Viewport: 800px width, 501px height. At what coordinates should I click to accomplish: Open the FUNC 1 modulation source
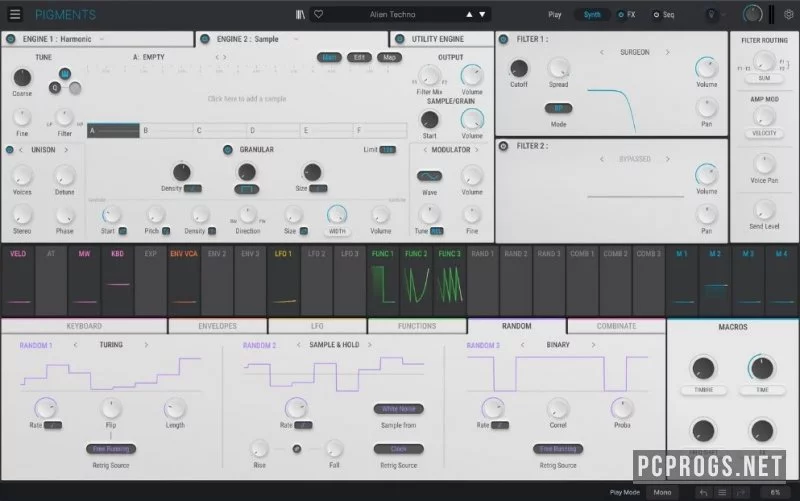(x=383, y=280)
